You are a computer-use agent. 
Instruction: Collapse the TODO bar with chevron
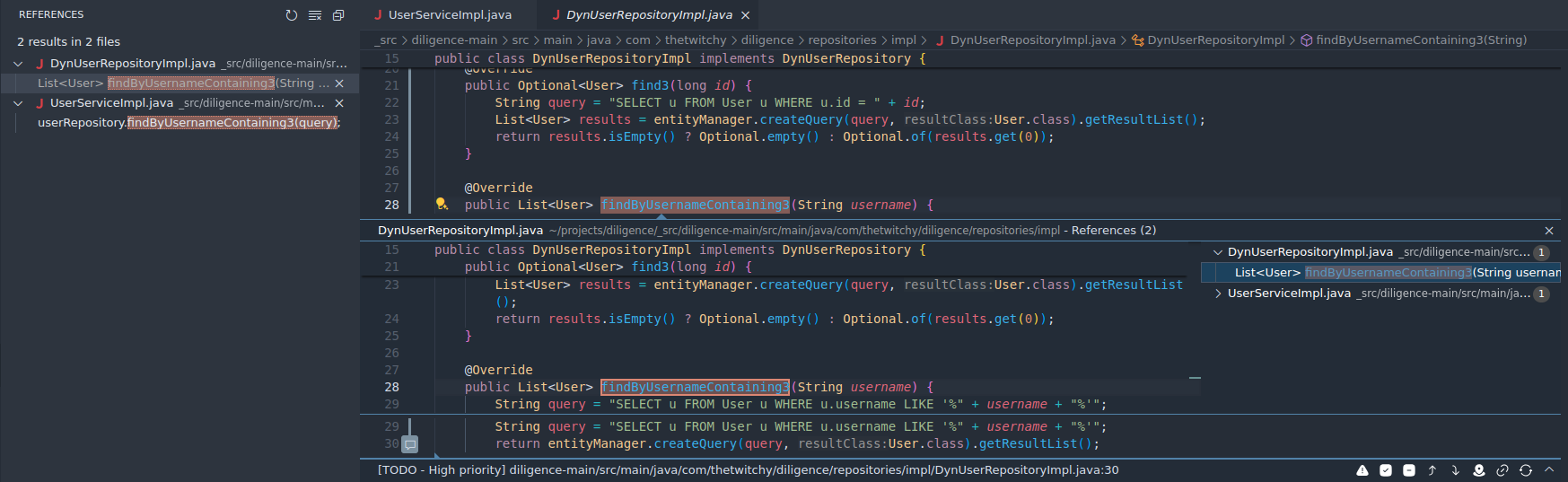coord(1549,469)
